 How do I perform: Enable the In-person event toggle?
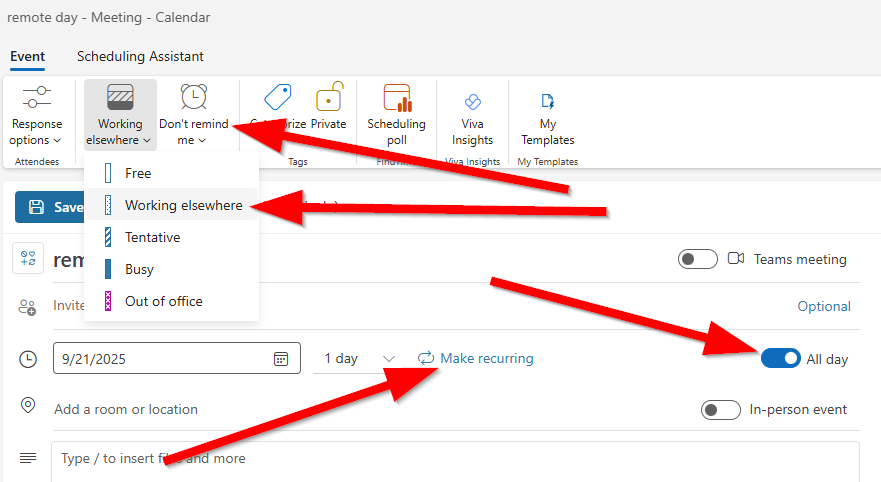coord(721,409)
